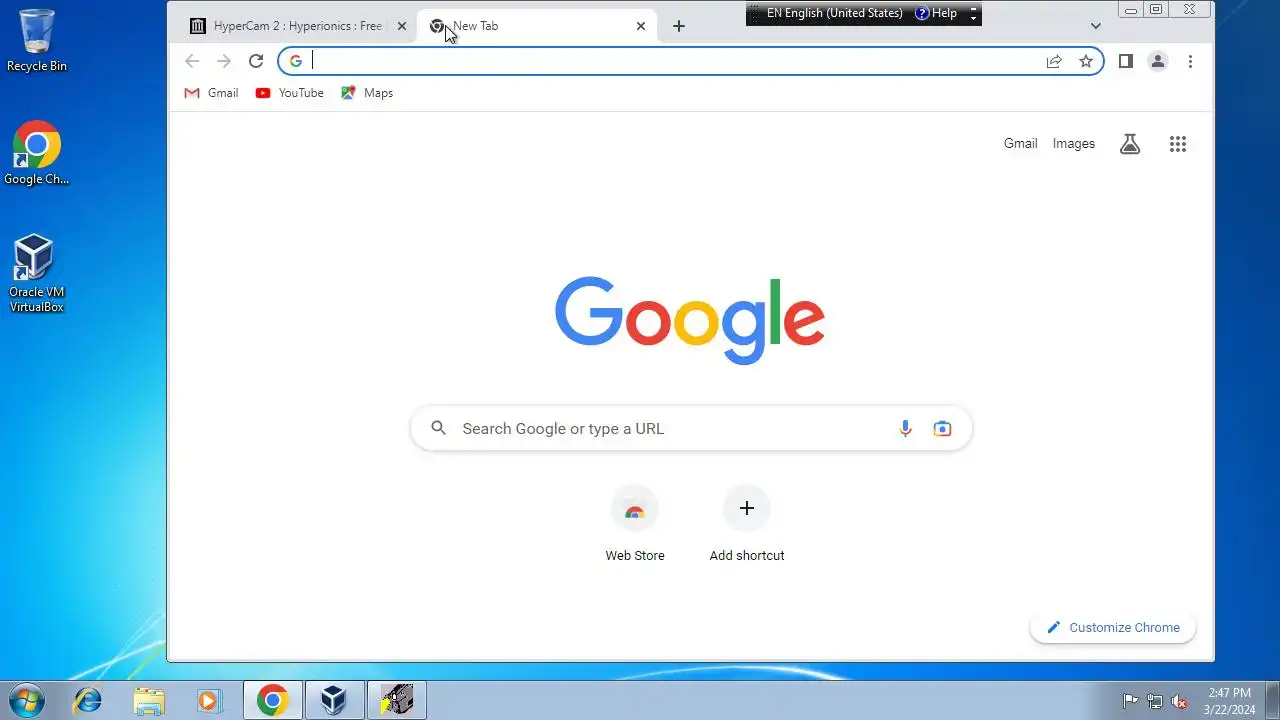This screenshot has height=720, width=1280.
Task: Click the volume speaker tray icon
Action: coord(1179,701)
